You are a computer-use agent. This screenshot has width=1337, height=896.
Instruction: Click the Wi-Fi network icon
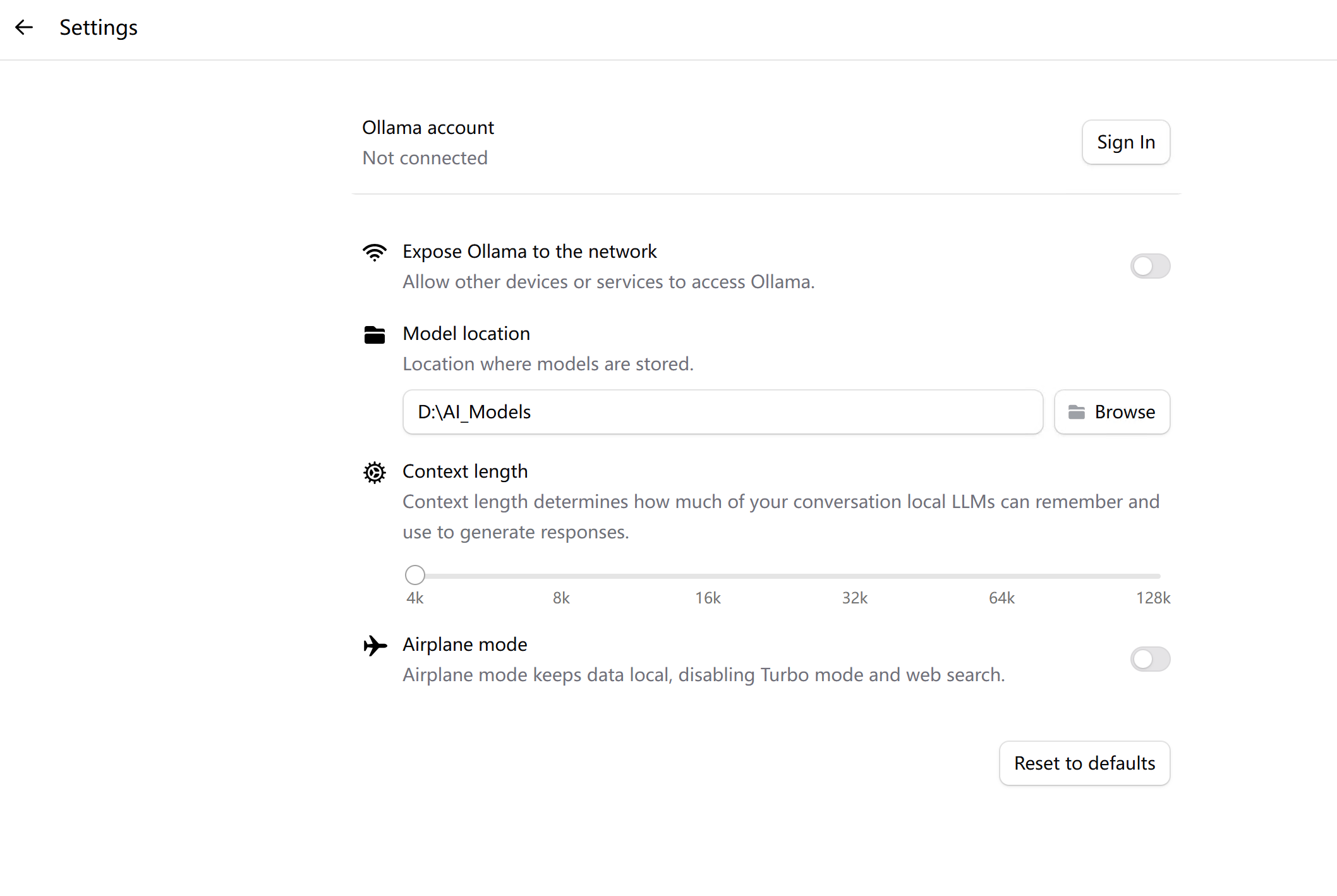click(x=375, y=252)
